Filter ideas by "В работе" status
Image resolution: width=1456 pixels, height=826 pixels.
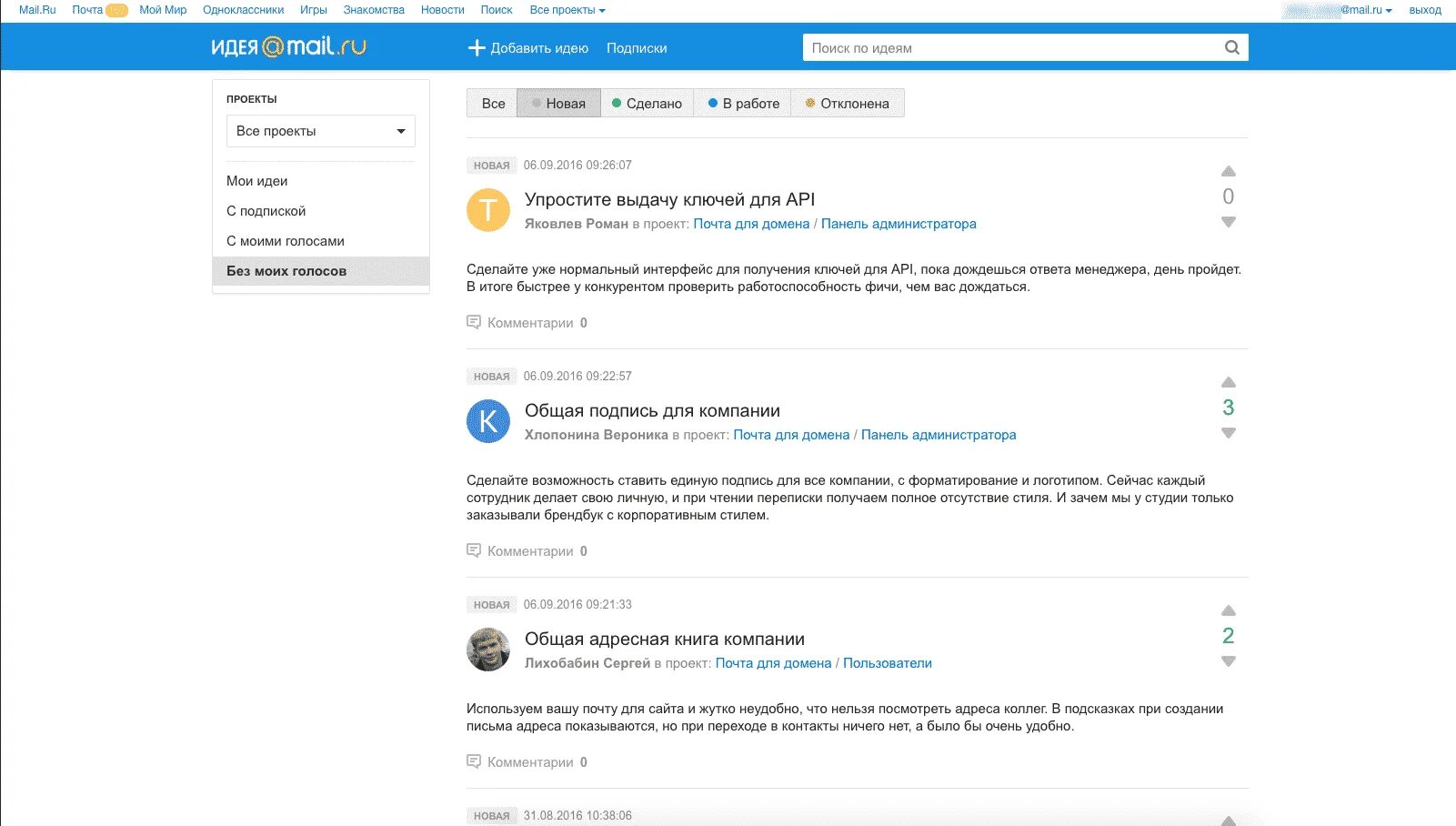pos(743,103)
